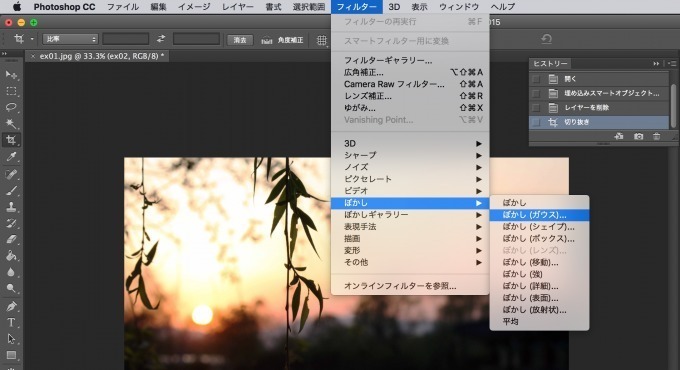
Task: Select the Path Selection tool
Action: pyautogui.click(x=11, y=339)
